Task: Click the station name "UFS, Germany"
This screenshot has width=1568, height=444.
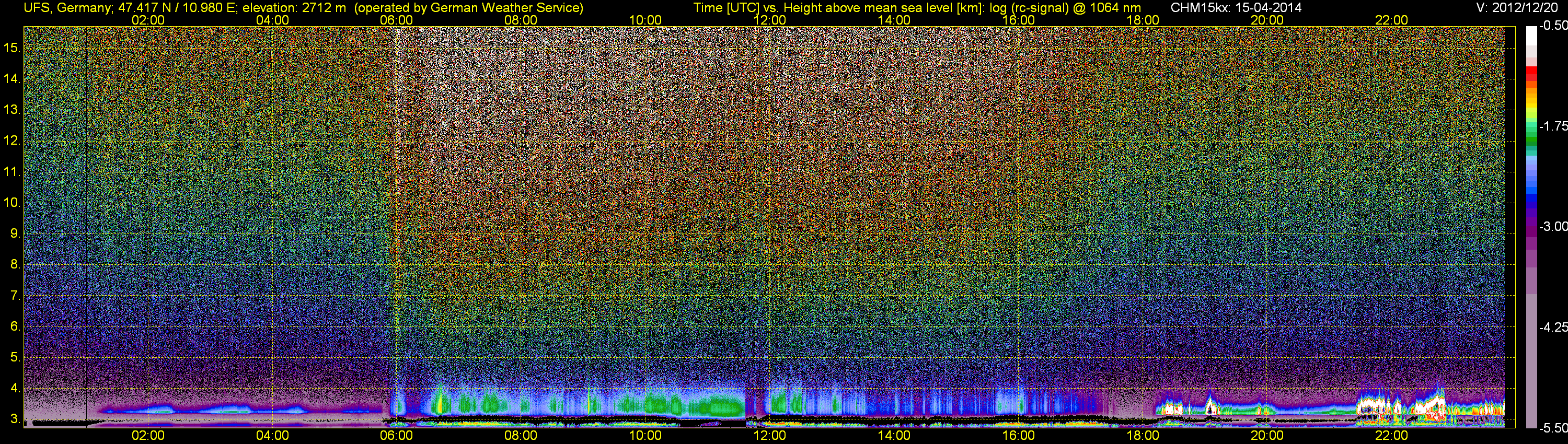Action: (x=67, y=8)
